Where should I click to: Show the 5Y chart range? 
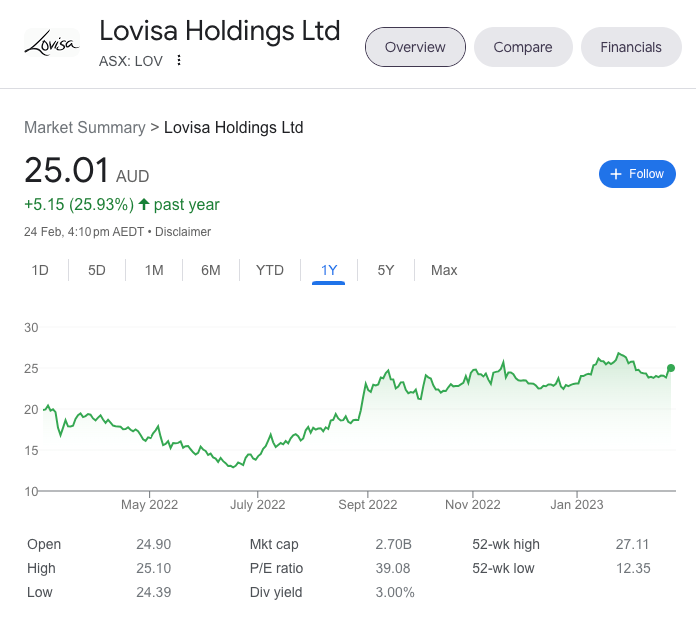point(386,270)
